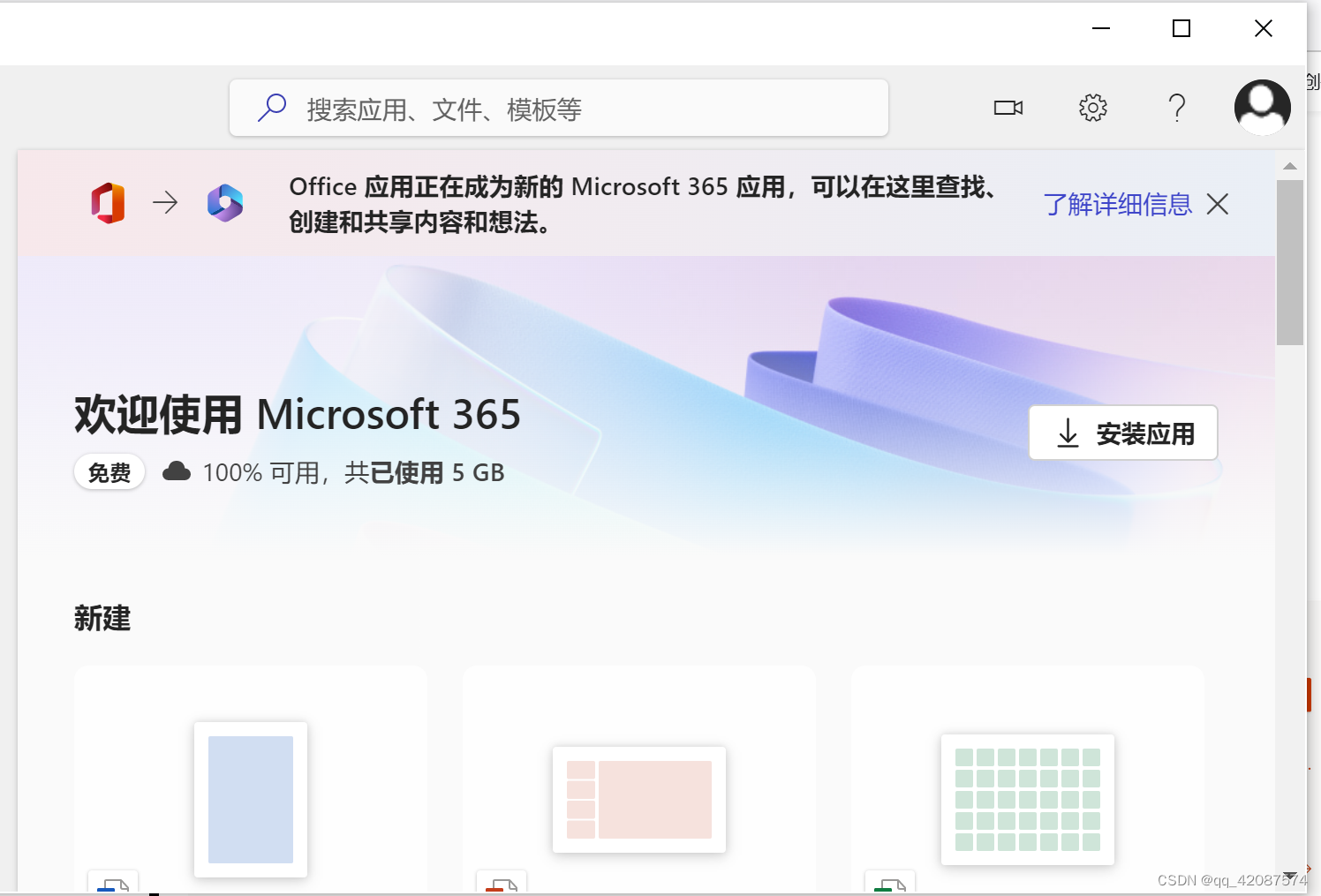Minimize the Microsoft 365 window
Viewport: 1321px width, 896px height.
[1101, 28]
